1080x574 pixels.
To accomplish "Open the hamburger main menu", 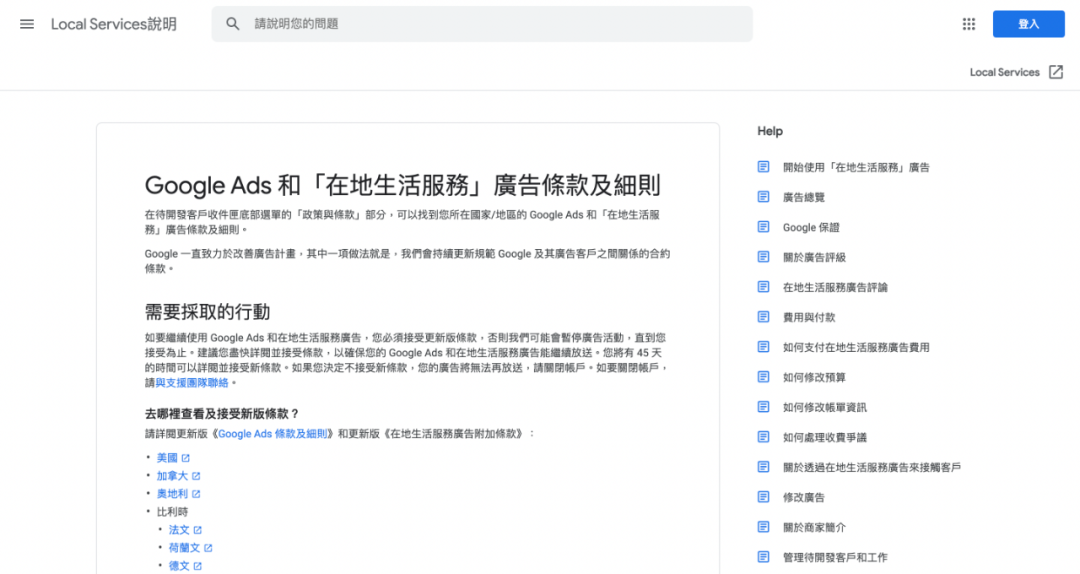I will (x=27, y=24).
